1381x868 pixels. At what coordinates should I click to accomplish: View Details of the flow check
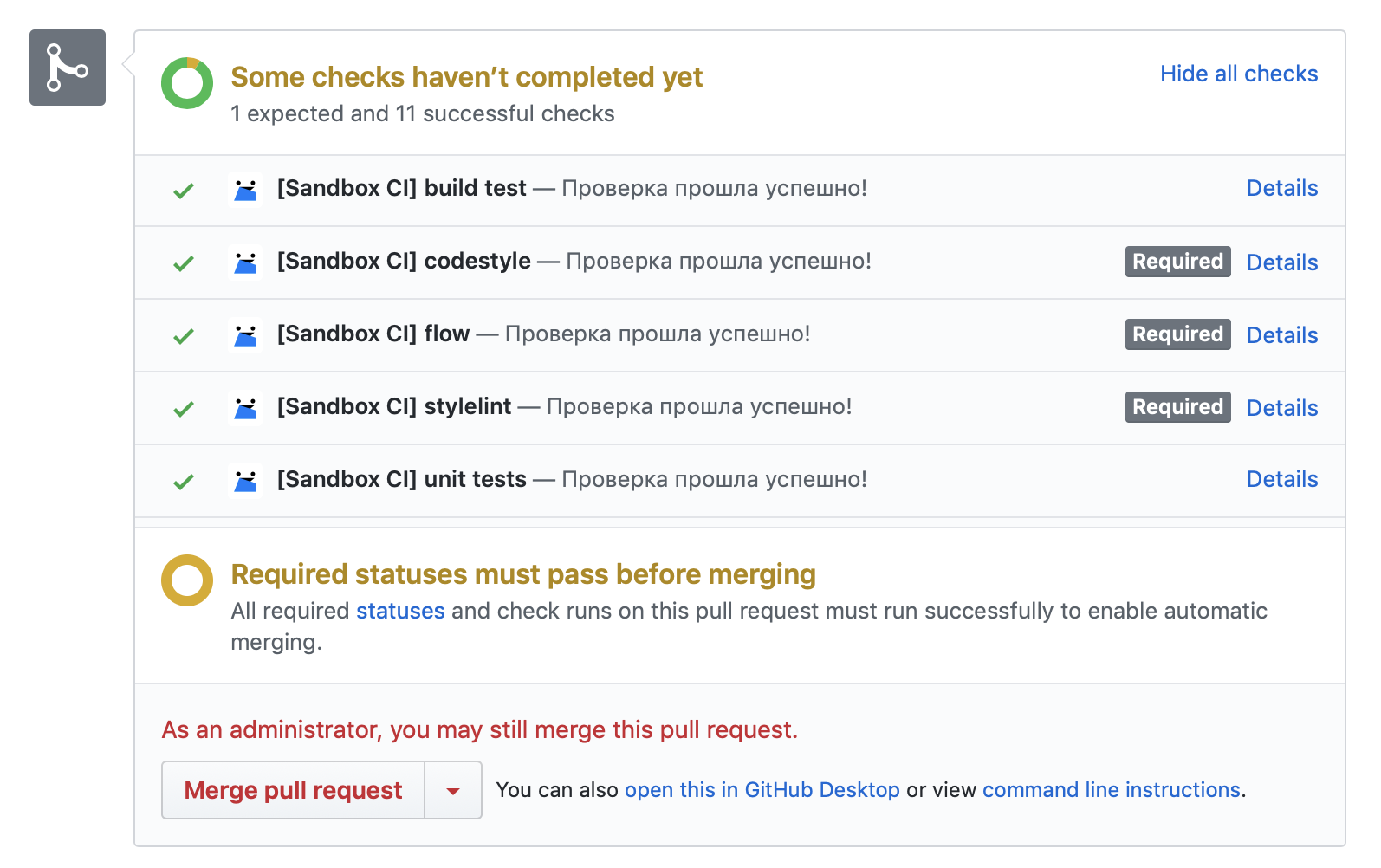1282,335
